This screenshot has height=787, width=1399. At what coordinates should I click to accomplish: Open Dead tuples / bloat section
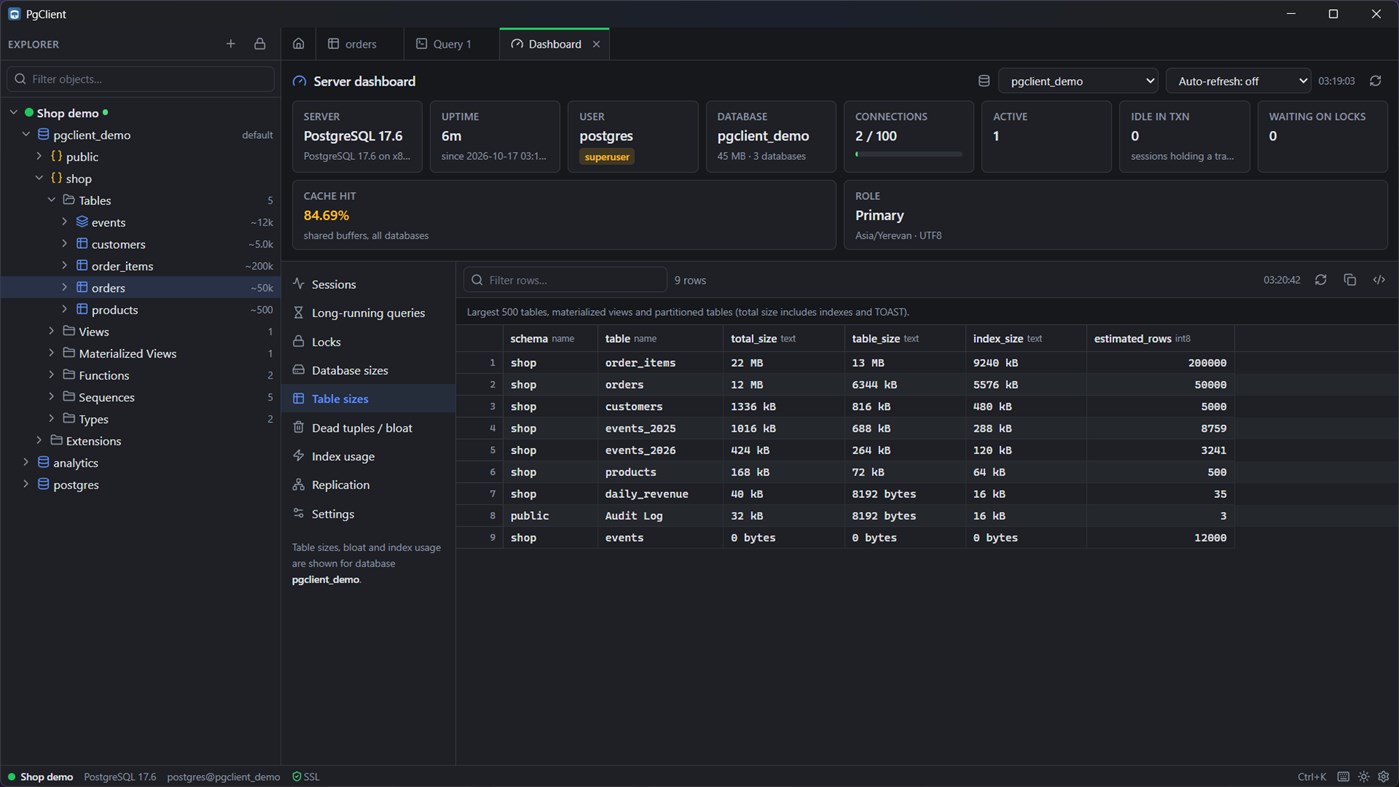[369, 428]
